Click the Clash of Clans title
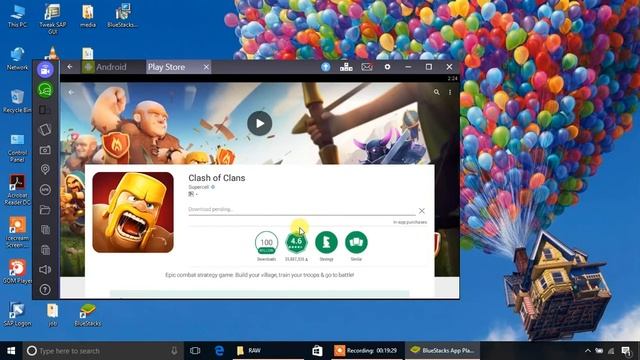 (x=217, y=178)
